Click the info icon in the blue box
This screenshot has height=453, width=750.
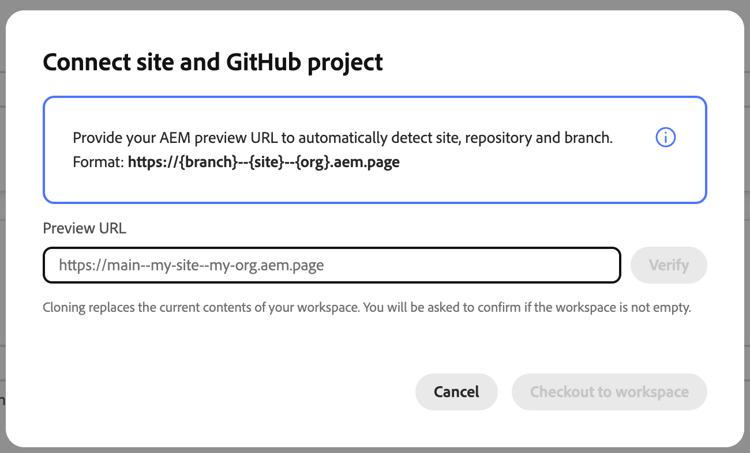pos(665,137)
